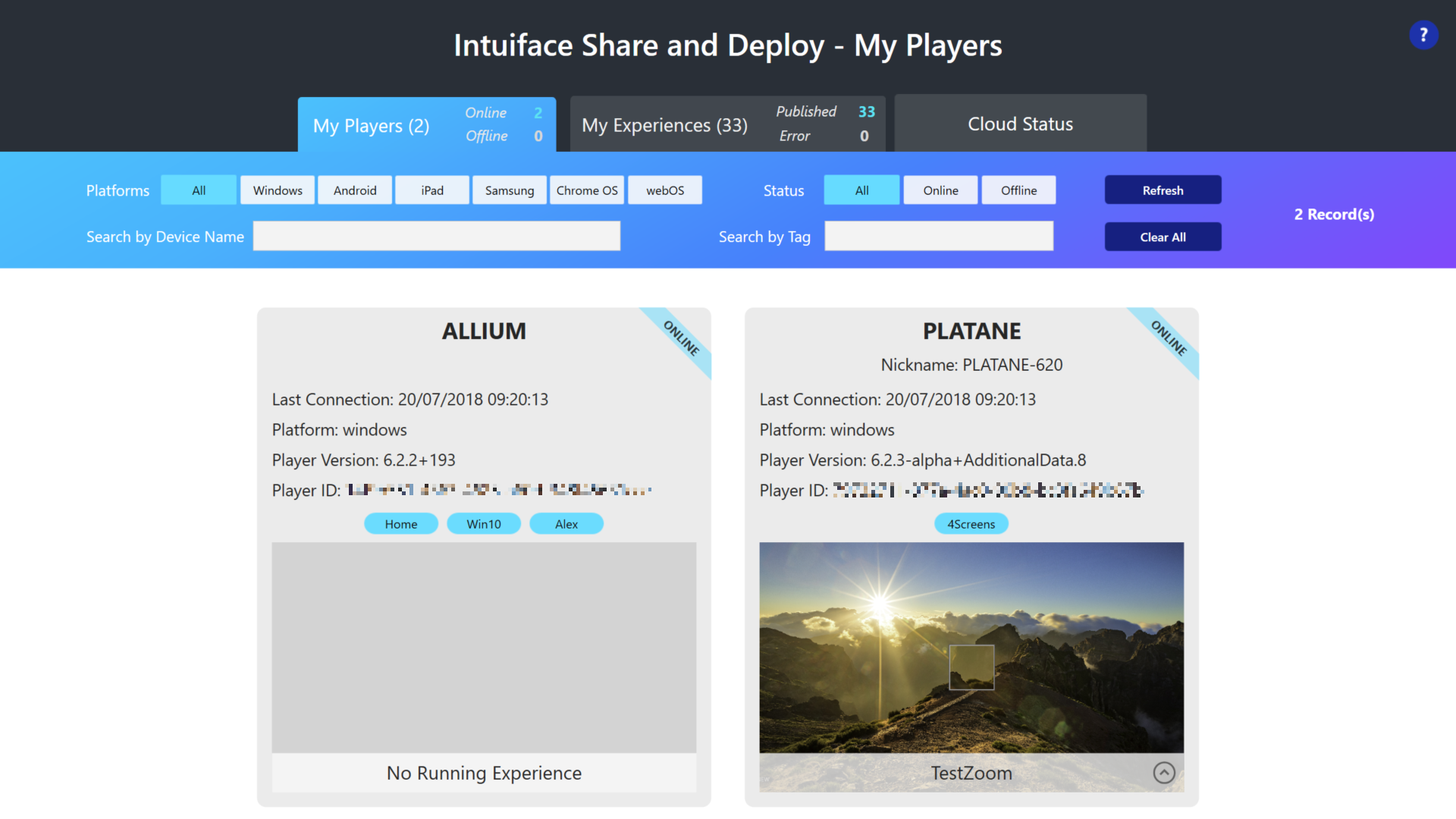Open the help question mark icon

click(1423, 35)
